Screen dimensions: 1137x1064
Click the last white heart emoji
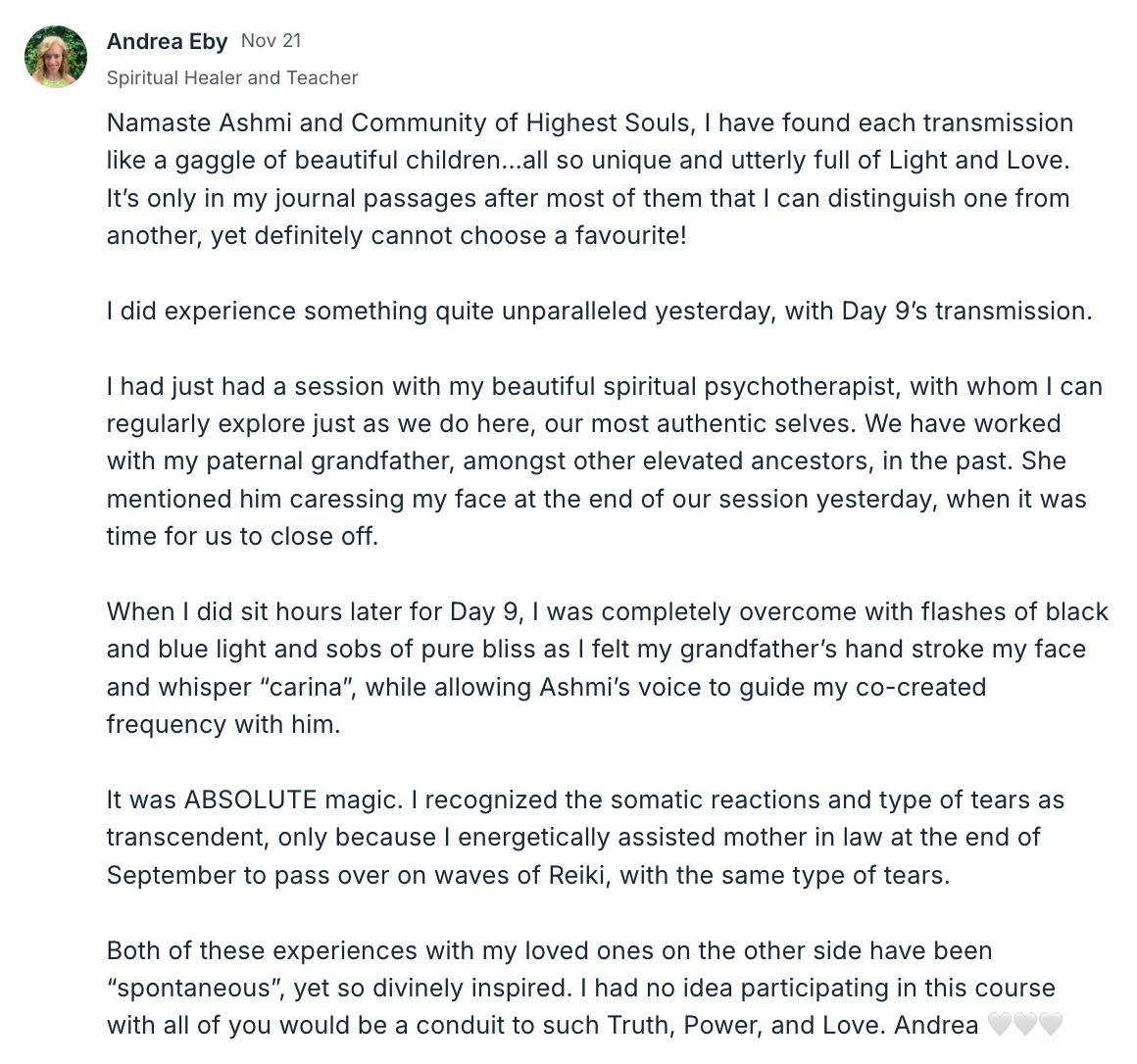coord(1051,1025)
